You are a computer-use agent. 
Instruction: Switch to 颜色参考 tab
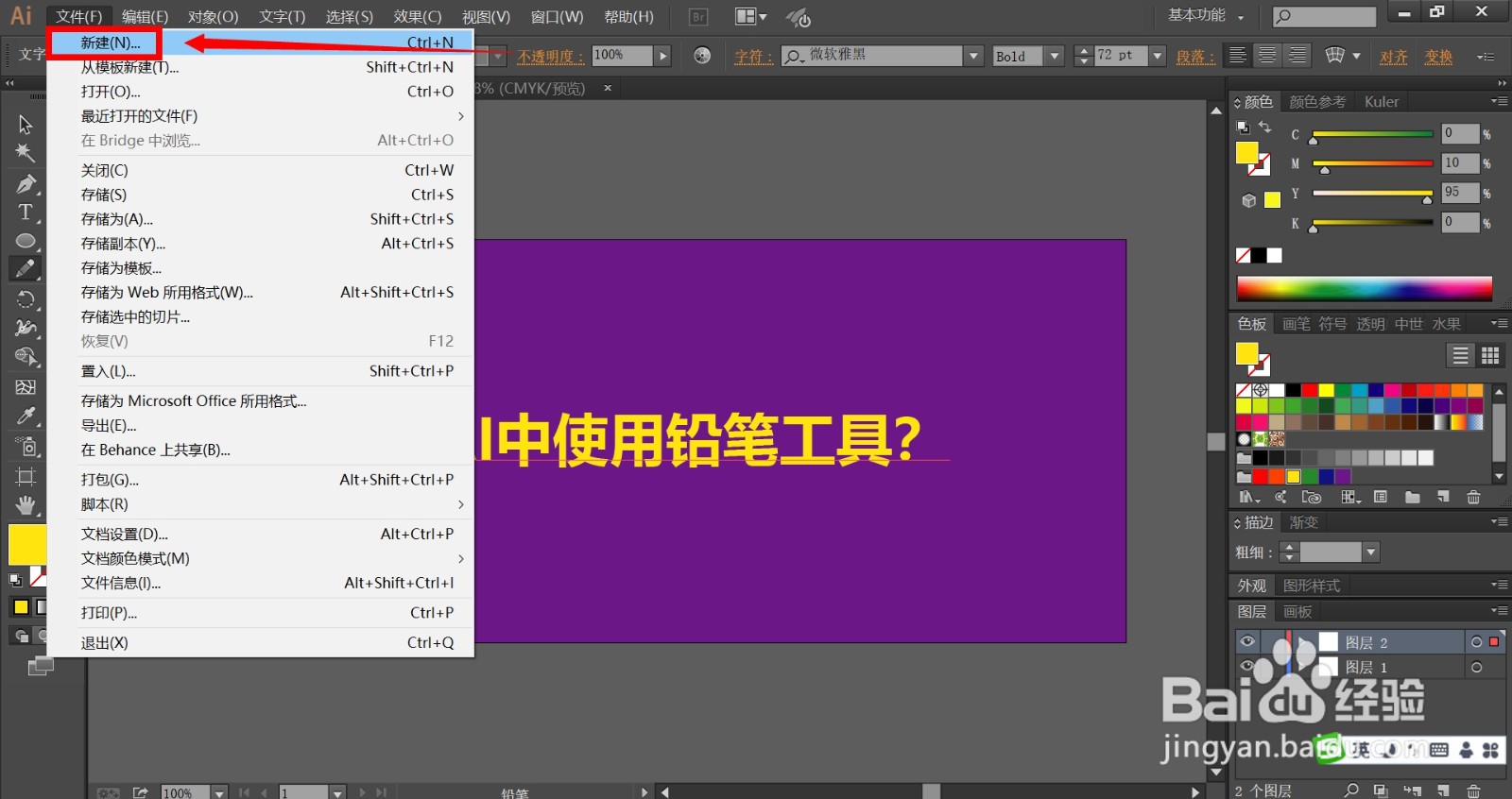point(1317,102)
